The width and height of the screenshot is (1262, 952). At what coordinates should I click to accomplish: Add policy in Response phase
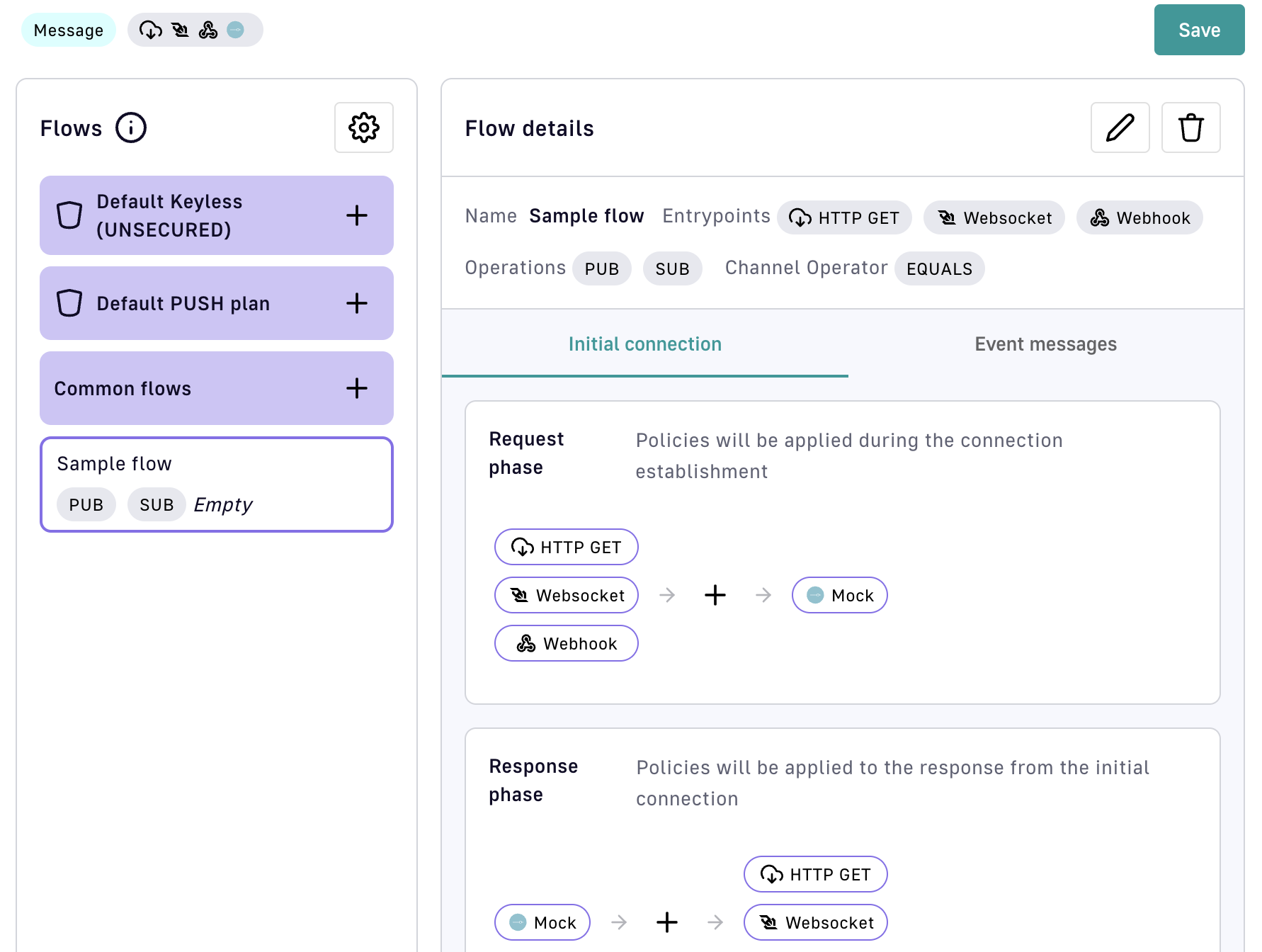coord(666,922)
